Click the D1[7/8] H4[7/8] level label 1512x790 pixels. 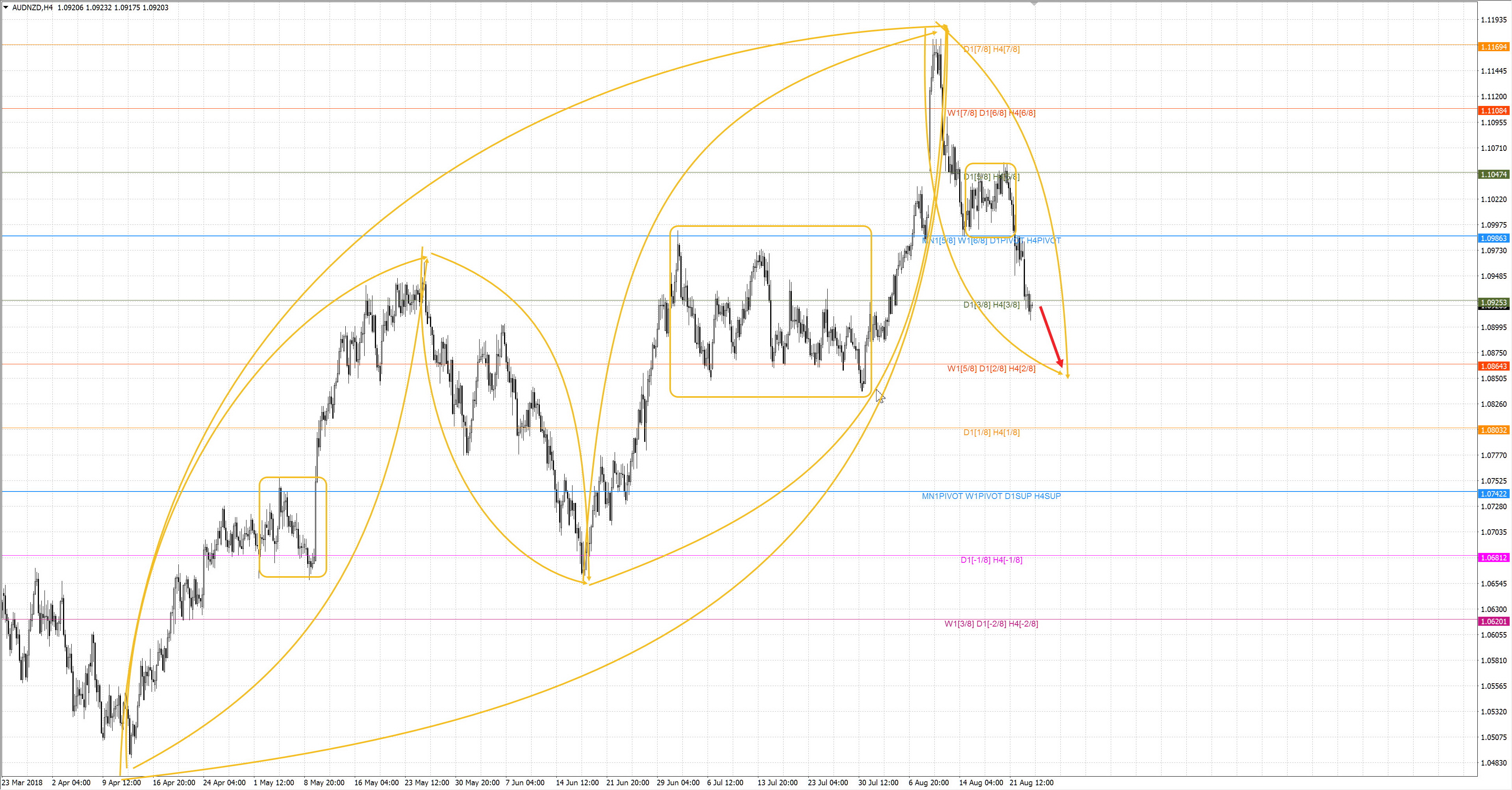click(x=991, y=49)
